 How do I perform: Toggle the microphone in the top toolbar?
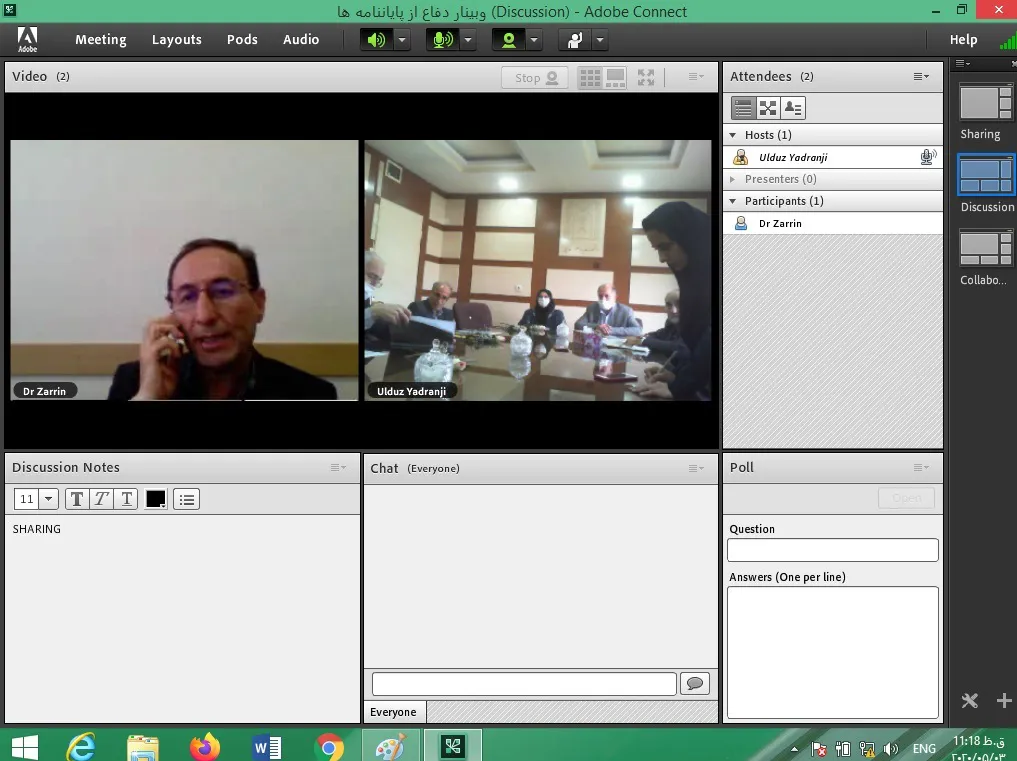(441, 40)
